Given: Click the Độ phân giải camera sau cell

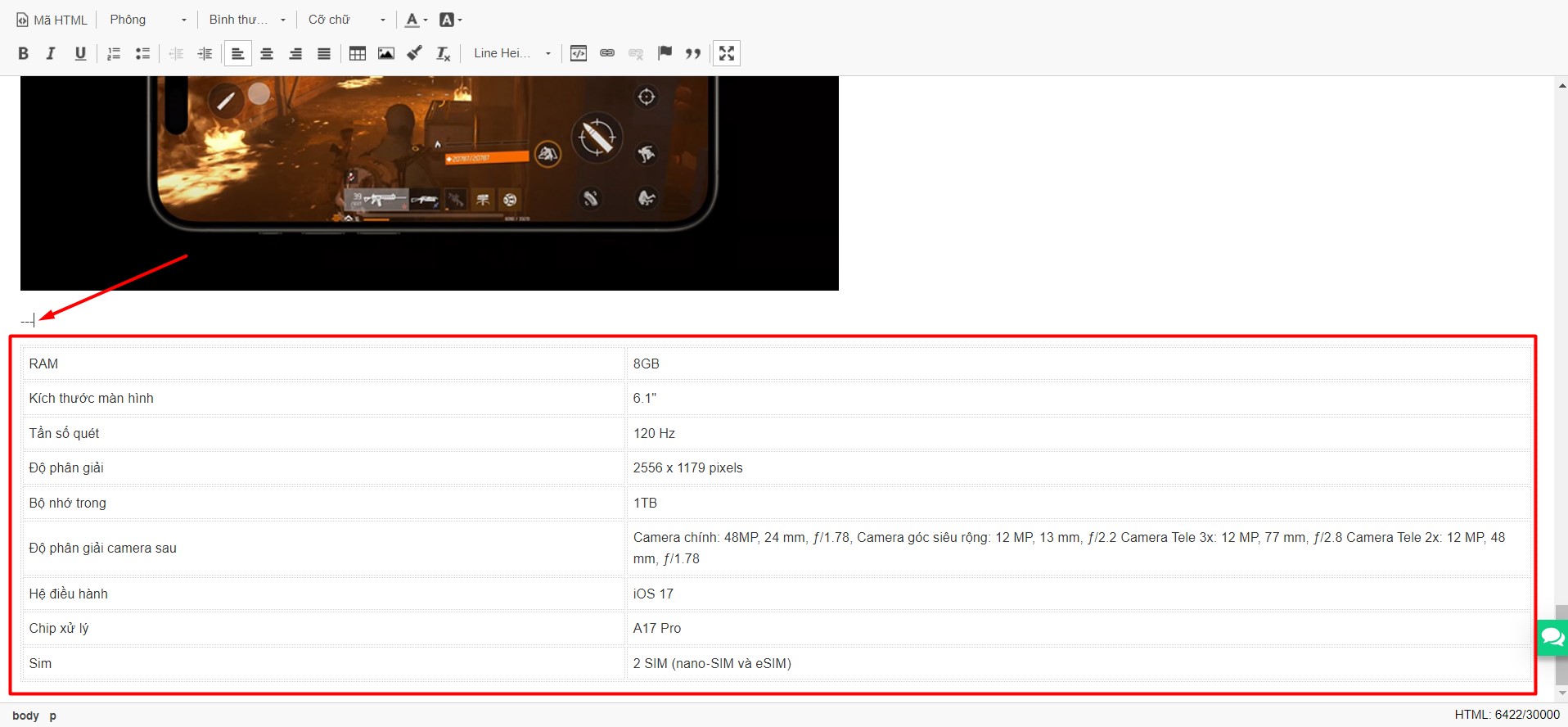Looking at the screenshot, I should 323,548.
